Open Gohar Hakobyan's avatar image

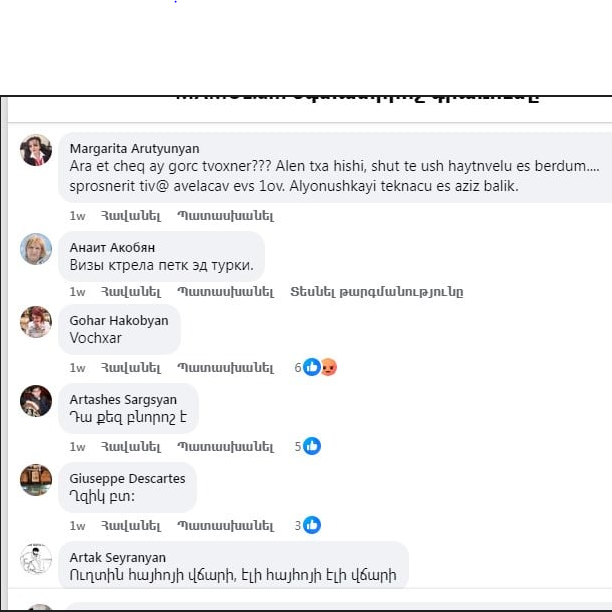pos(36,322)
